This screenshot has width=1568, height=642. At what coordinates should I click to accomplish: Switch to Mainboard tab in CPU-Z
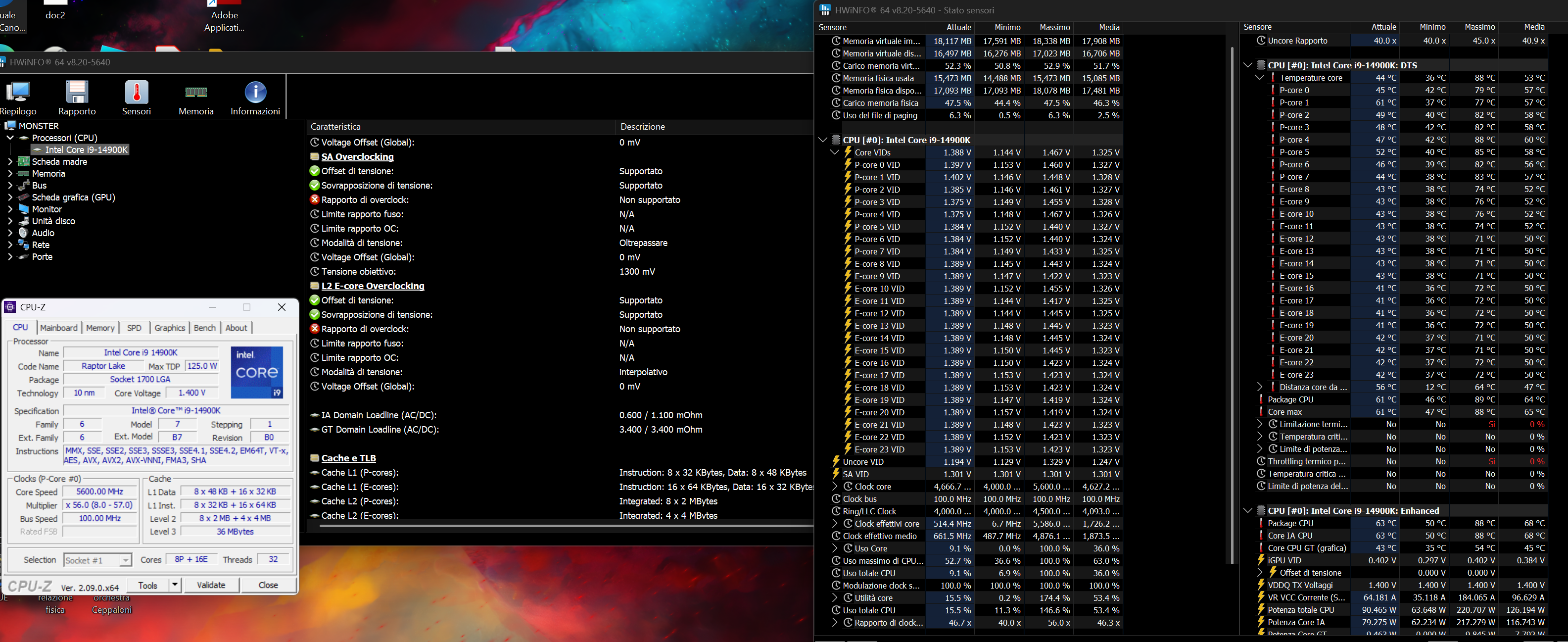tap(59, 328)
